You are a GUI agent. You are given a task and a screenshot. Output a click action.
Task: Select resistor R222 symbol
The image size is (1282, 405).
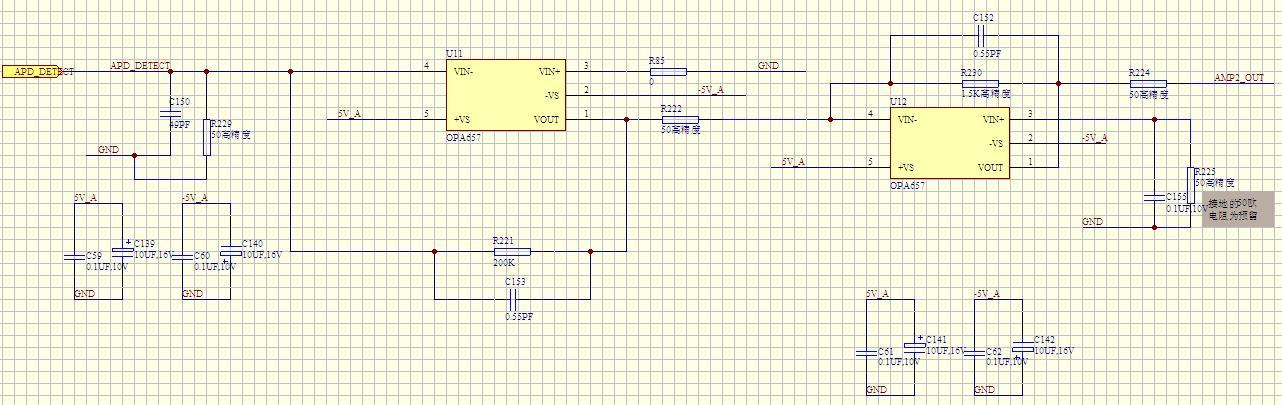(680, 120)
